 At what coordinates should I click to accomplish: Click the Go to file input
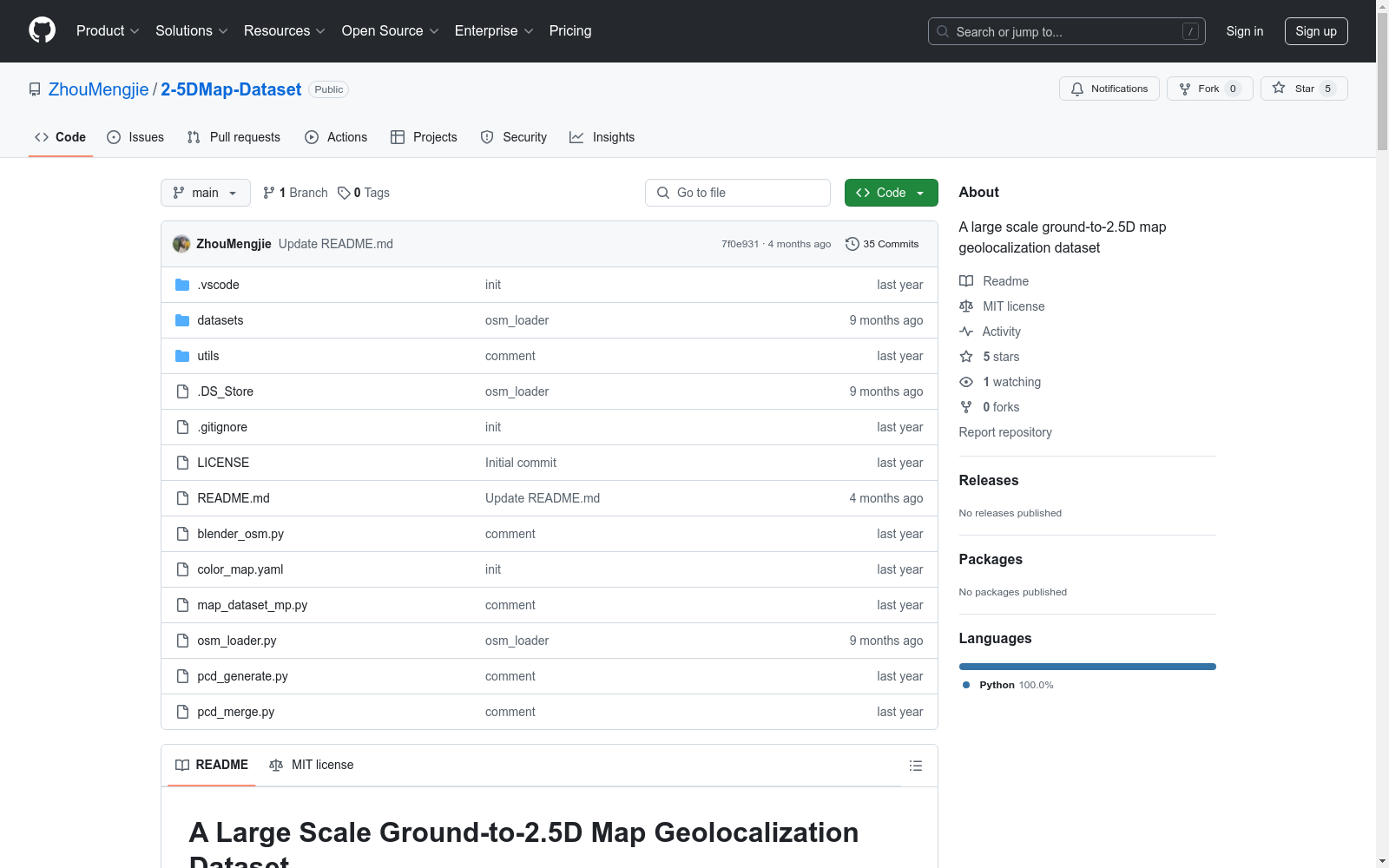coord(738,193)
